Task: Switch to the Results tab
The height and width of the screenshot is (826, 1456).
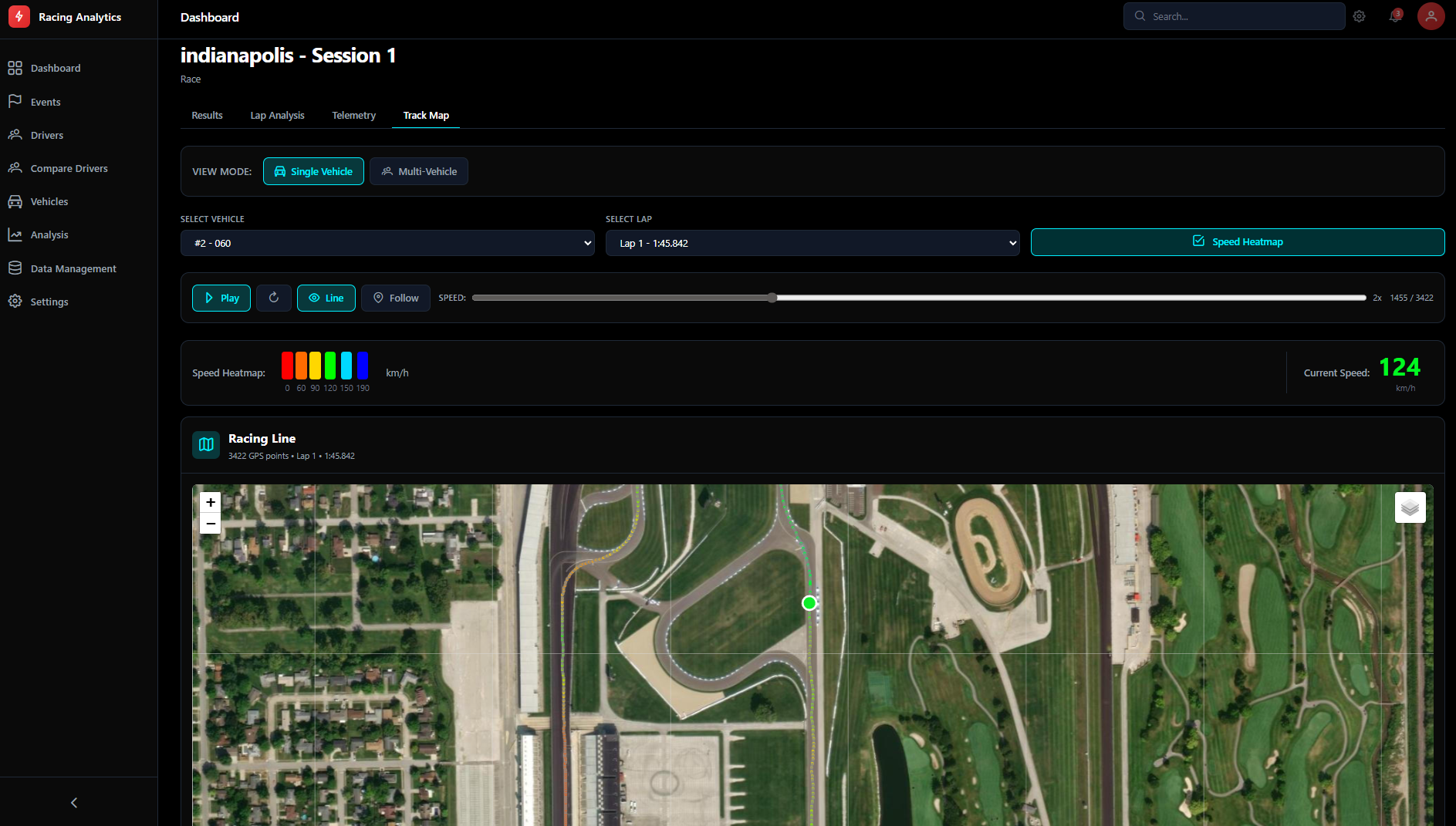Action: point(207,115)
